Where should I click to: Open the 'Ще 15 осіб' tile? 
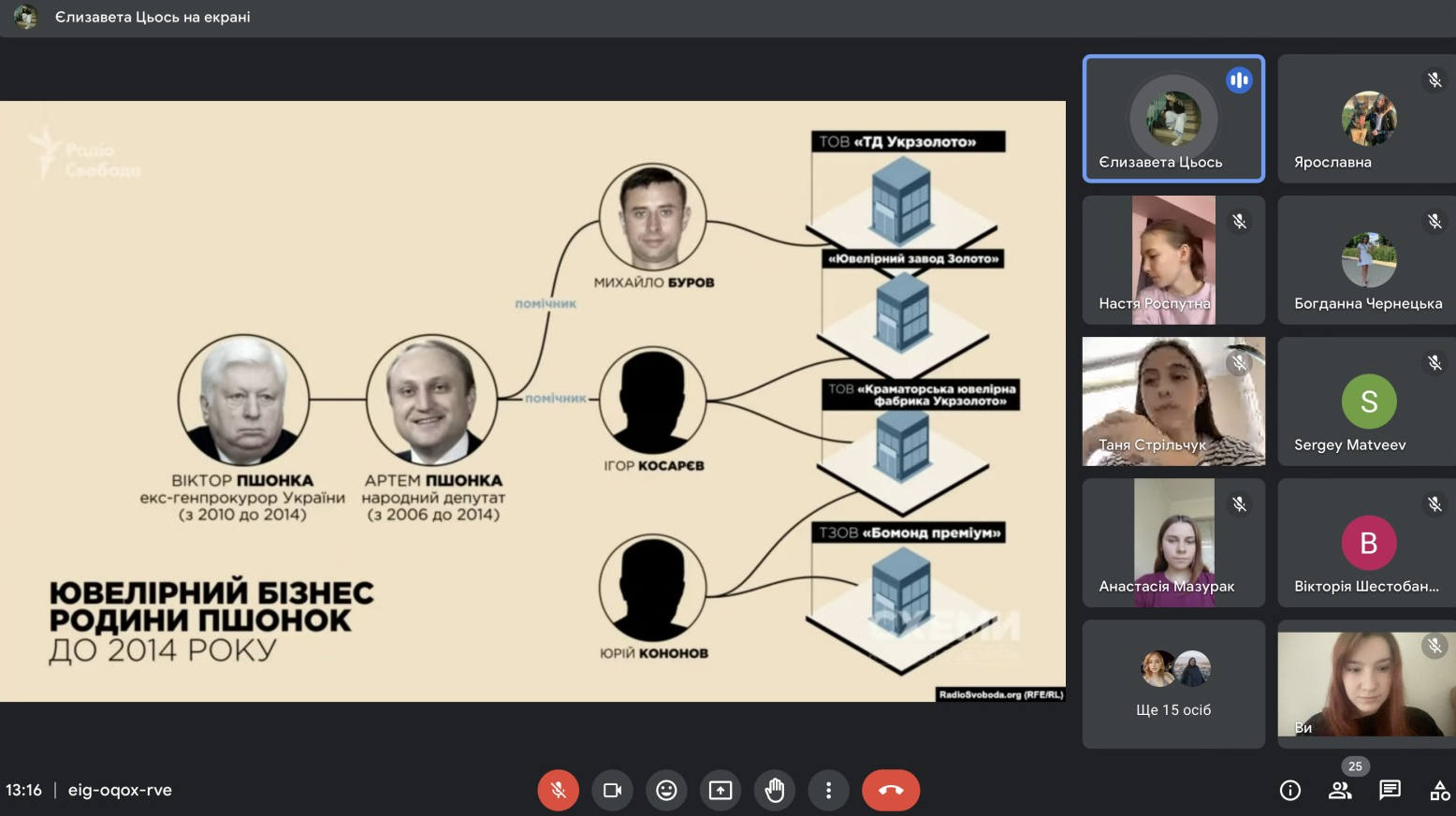(1173, 684)
